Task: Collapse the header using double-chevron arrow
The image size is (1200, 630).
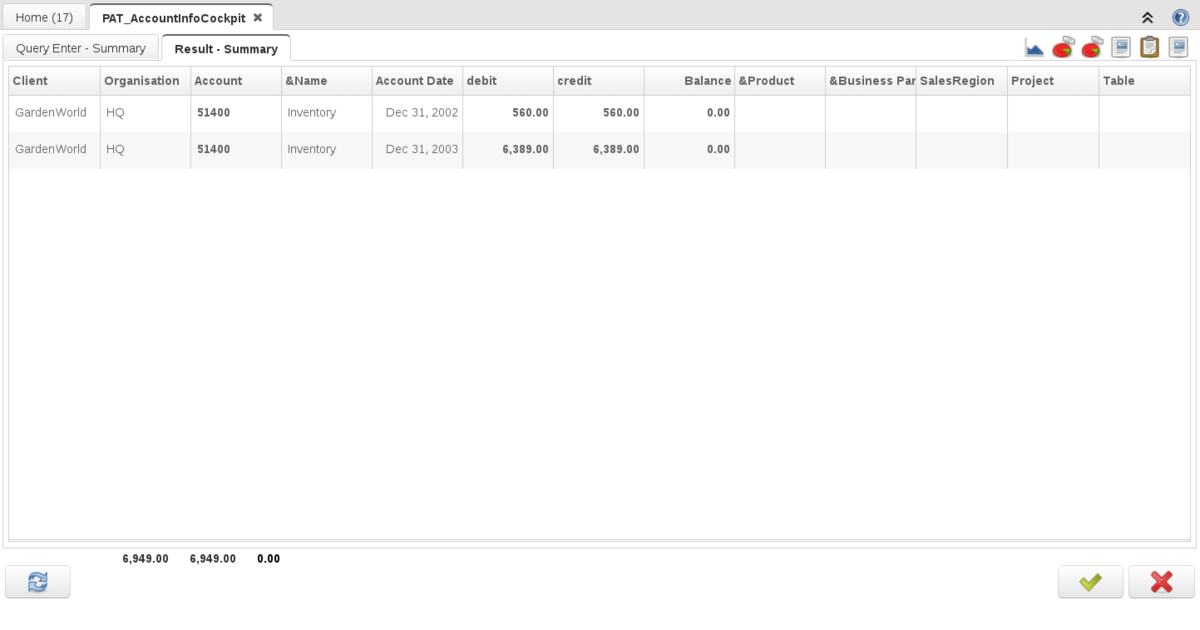Action: 1147,17
